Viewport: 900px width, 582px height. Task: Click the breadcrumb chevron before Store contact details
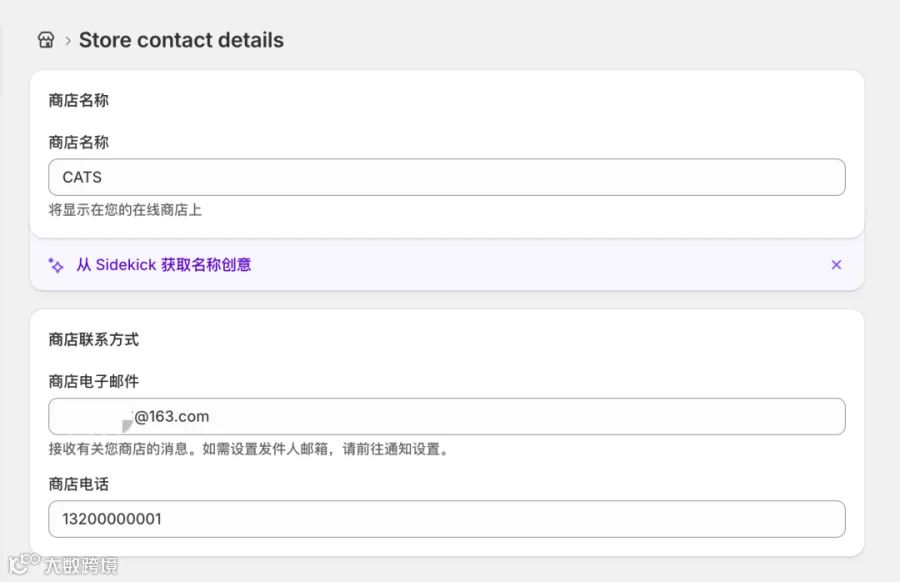pyautogui.click(x=68, y=41)
